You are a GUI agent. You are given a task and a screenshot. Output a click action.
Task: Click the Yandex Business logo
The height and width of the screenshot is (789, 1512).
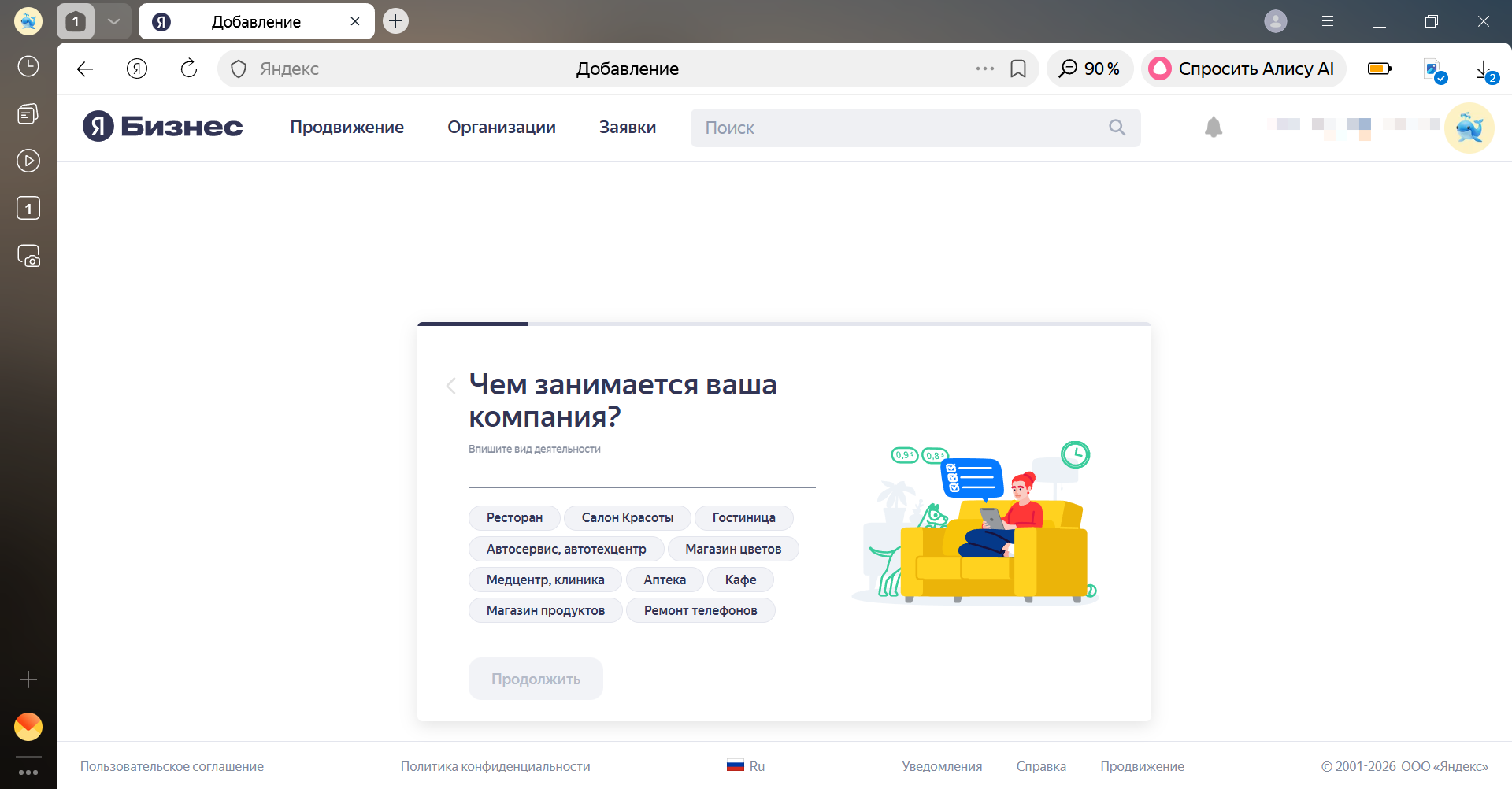161,126
